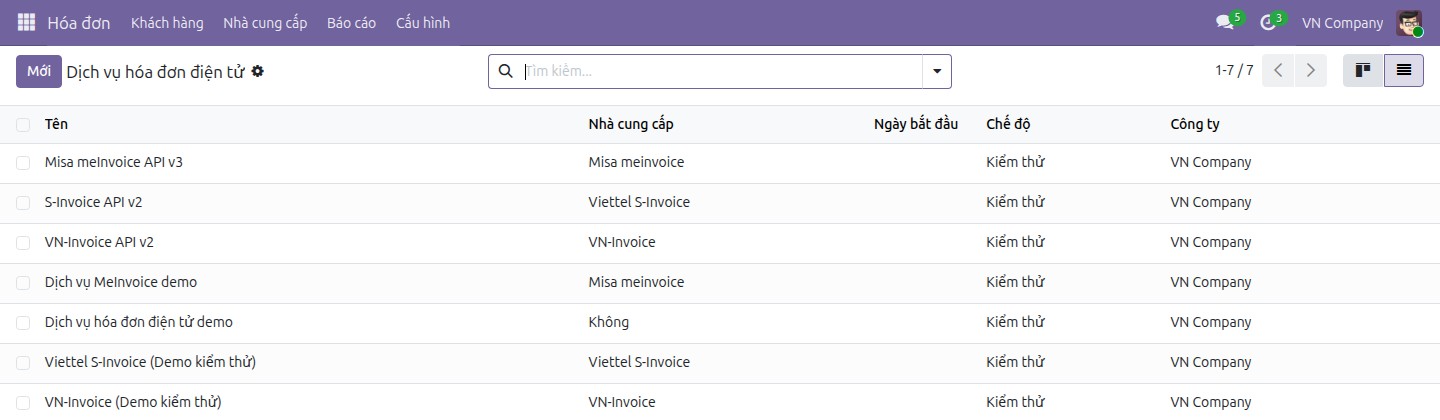The image size is (1440, 420).
Task: Go to the previous page arrow
Action: [1278, 71]
